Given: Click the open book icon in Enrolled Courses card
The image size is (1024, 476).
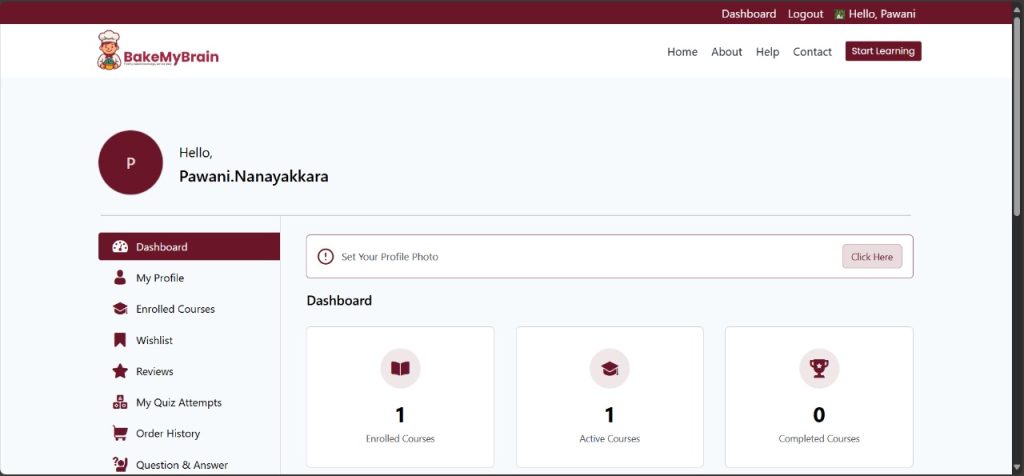Looking at the screenshot, I should pyautogui.click(x=400, y=369).
